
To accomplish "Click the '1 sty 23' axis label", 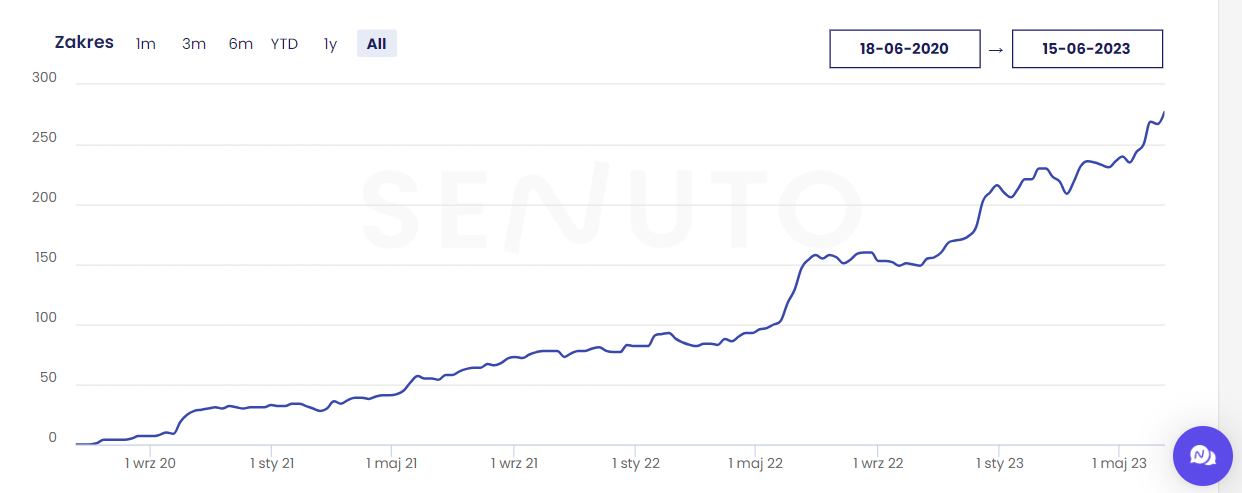I will click(999, 463).
